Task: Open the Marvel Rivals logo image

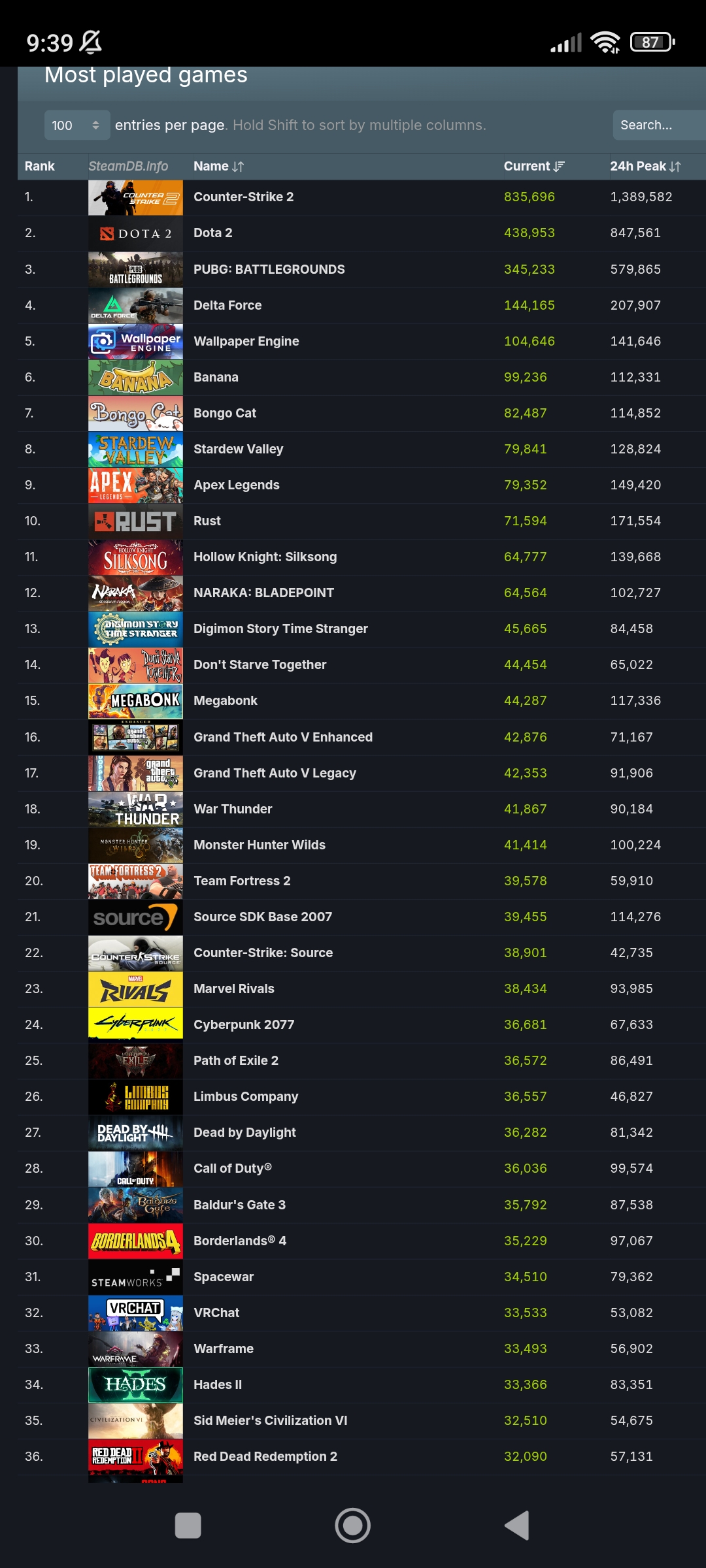Action: coord(135,988)
